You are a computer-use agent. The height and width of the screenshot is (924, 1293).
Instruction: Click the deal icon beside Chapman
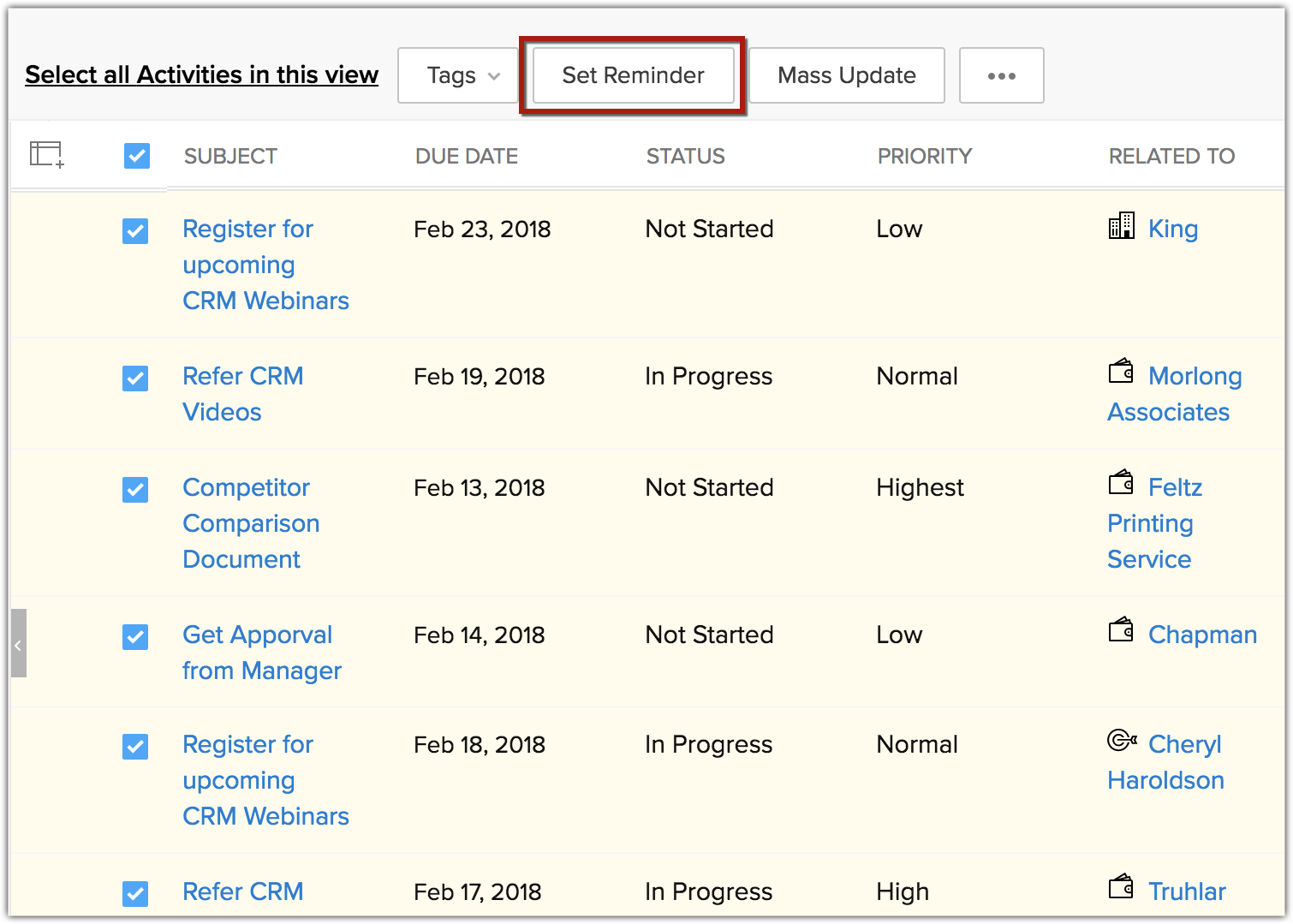[x=1121, y=631]
